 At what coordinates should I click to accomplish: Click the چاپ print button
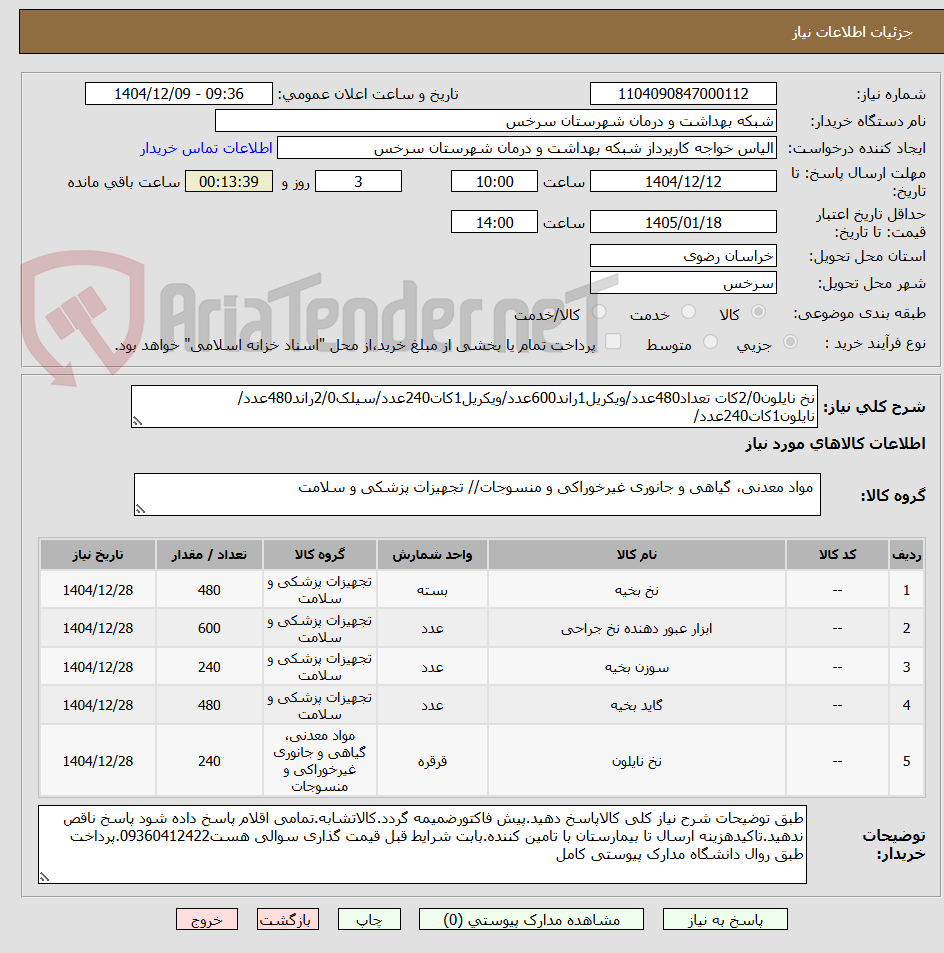click(x=369, y=920)
